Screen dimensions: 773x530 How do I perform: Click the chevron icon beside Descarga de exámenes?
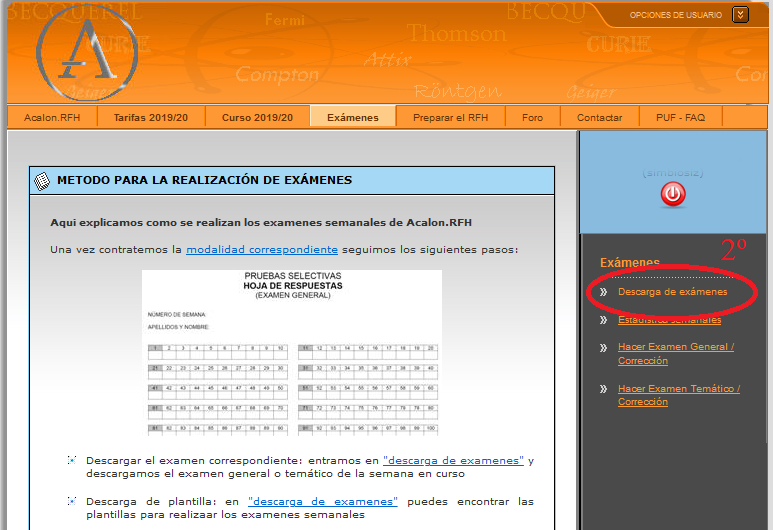(604, 292)
